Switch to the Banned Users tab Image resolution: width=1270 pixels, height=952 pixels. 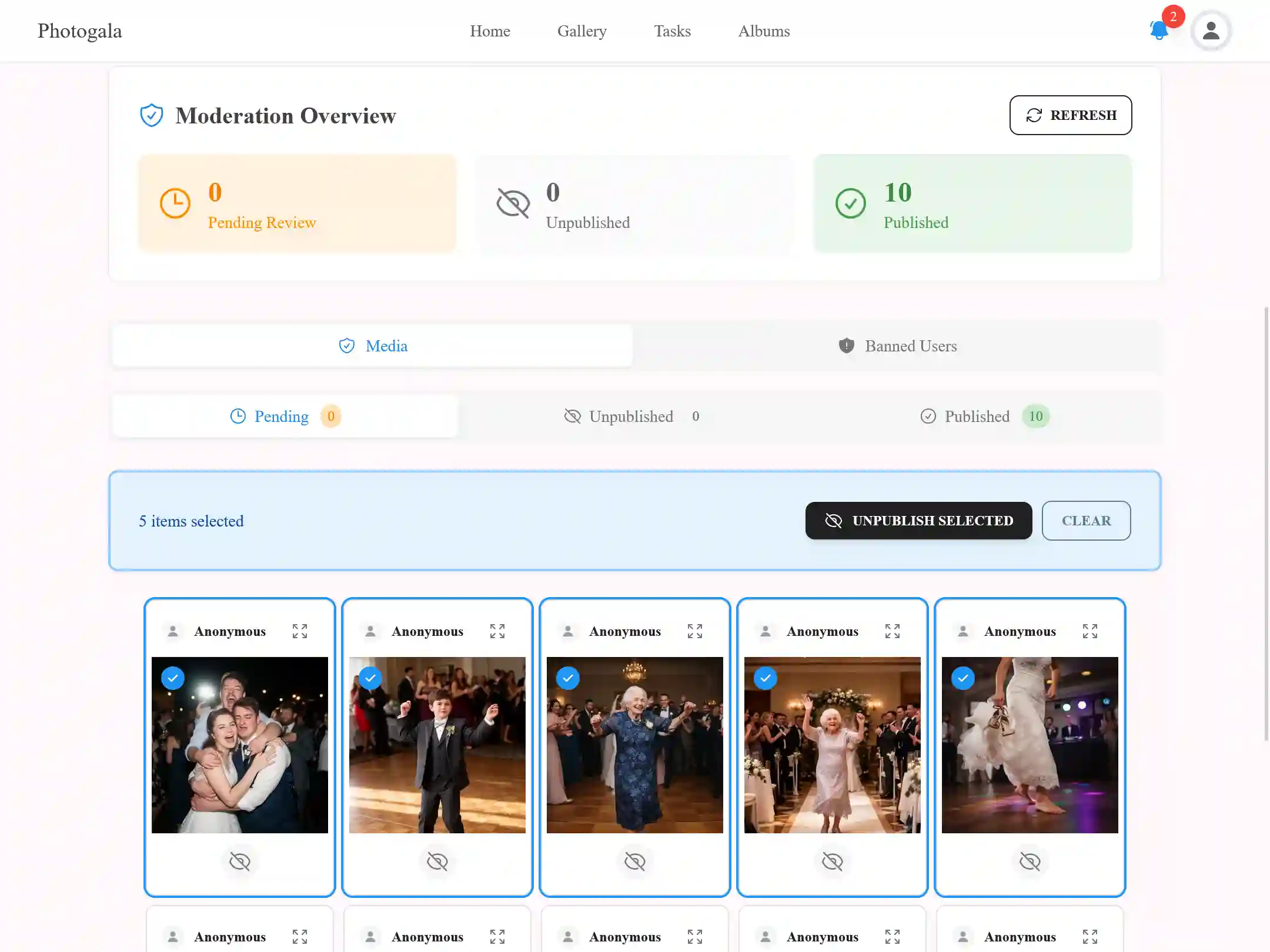(x=897, y=346)
